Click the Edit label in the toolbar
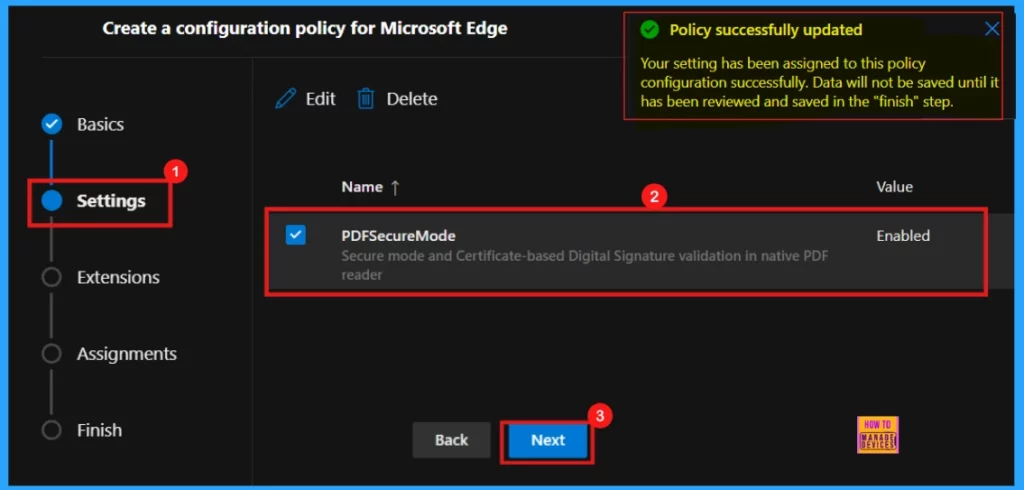The width and height of the screenshot is (1024, 490). pyautogui.click(x=321, y=99)
